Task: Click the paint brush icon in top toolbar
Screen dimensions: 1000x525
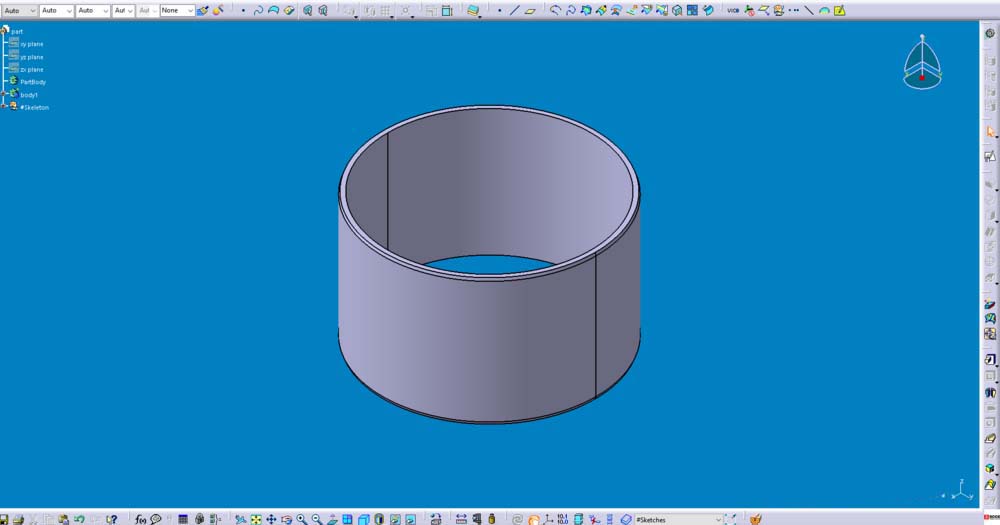Action: click(x=203, y=10)
